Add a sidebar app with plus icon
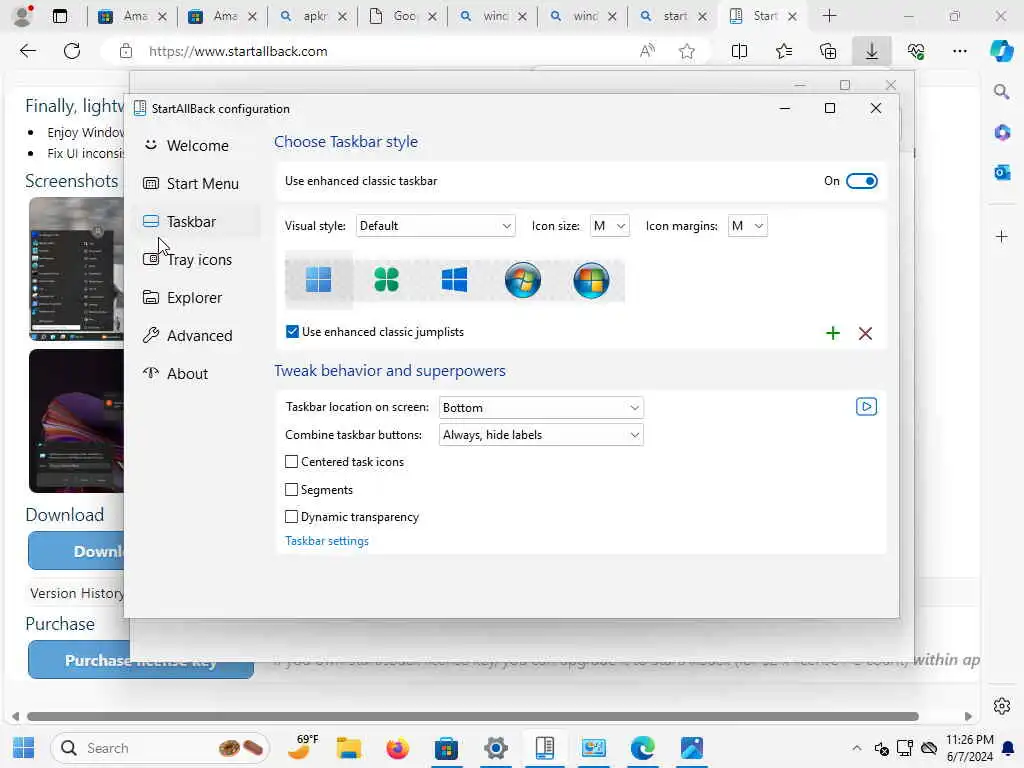This screenshot has width=1024, height=768. [x=1002, y=236]
